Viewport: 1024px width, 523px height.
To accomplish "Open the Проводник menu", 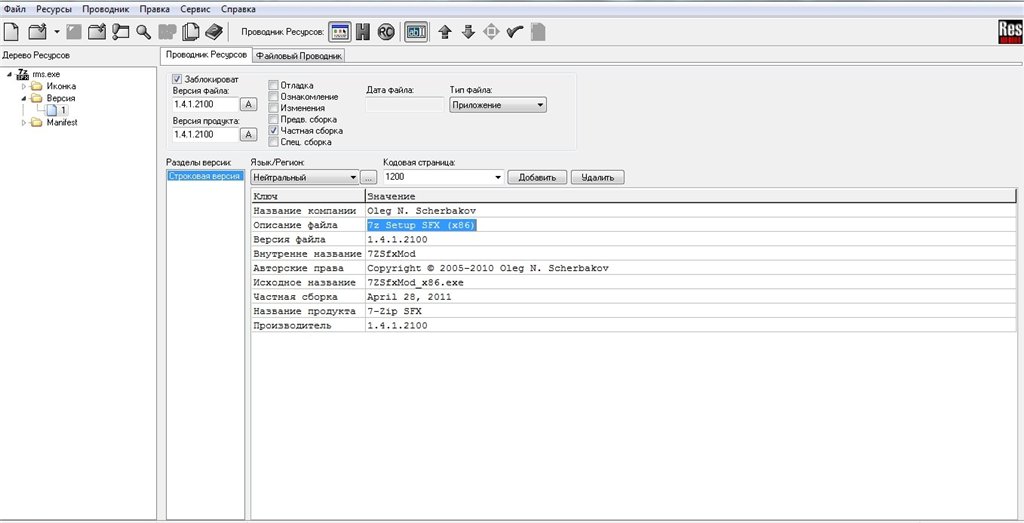I will coord(106,9).
